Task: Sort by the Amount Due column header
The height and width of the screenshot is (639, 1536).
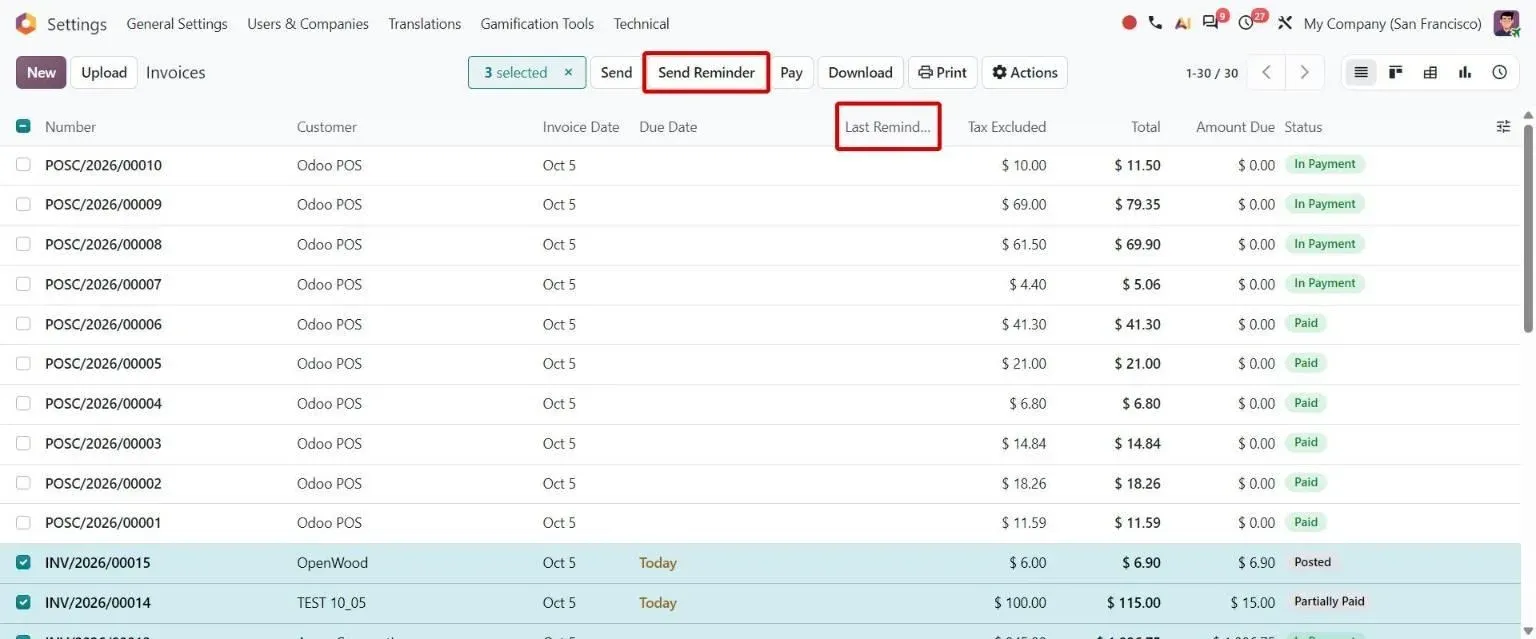Action: [x=1235, y=127]
